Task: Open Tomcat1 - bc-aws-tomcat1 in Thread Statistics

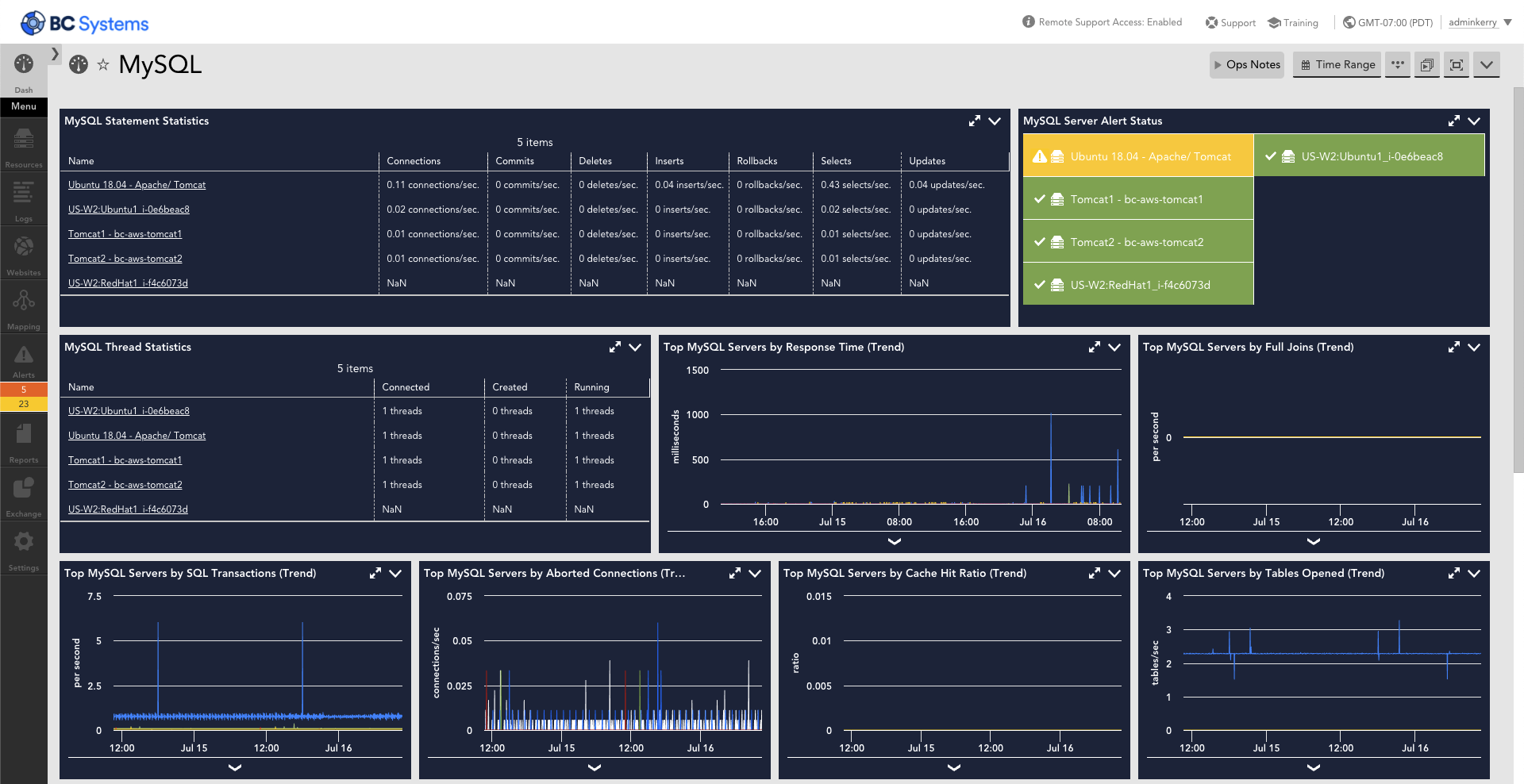Action: pos(125,460)
